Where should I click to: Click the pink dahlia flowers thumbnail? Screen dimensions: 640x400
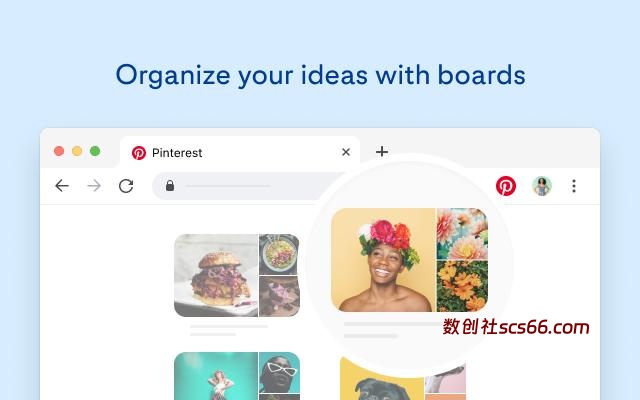point(462,234)
